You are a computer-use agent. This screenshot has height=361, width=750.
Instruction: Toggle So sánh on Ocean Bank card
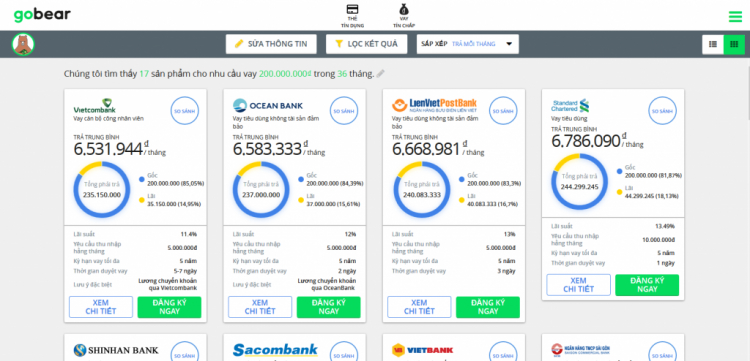pyautogui.click(x=344, y=110)
